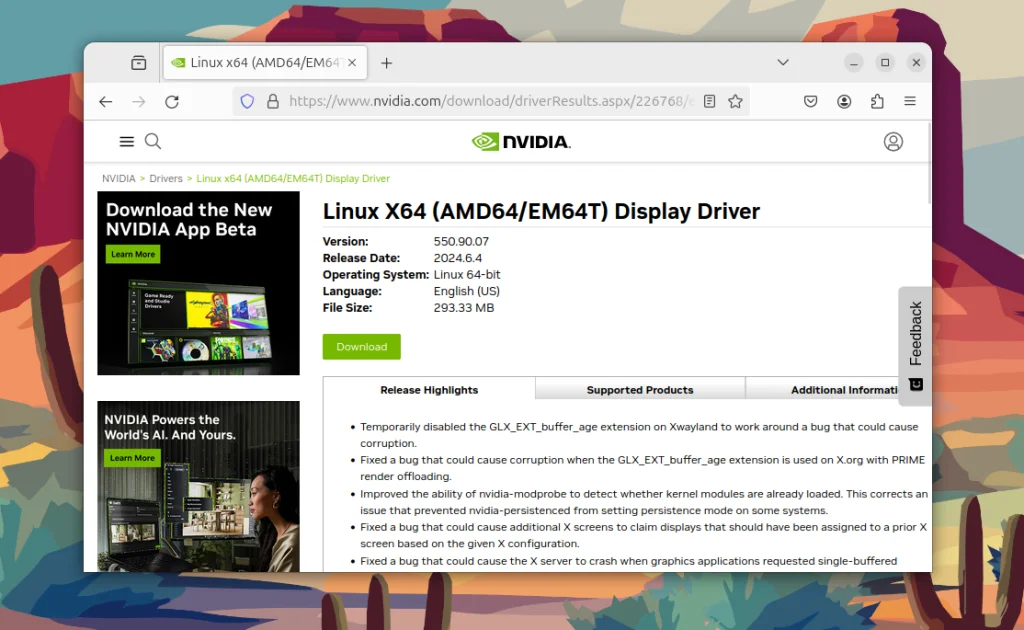Screen dimensions: 1024x630
Task: Open the Feedback side tab
Action: pyautogui.click(x=915, y=346)
